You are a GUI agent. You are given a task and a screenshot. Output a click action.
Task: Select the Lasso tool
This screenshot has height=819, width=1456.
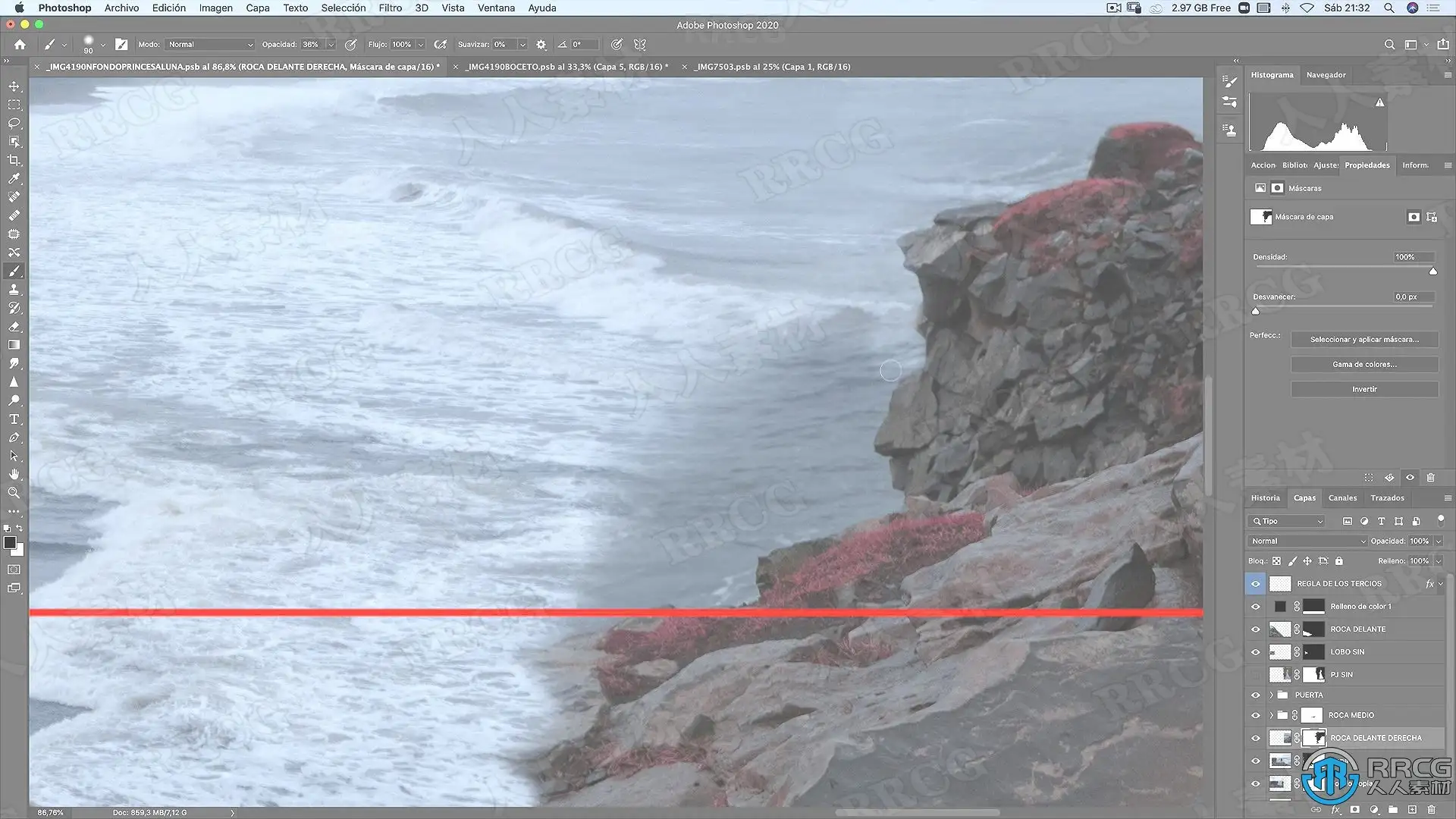(14, 123)
